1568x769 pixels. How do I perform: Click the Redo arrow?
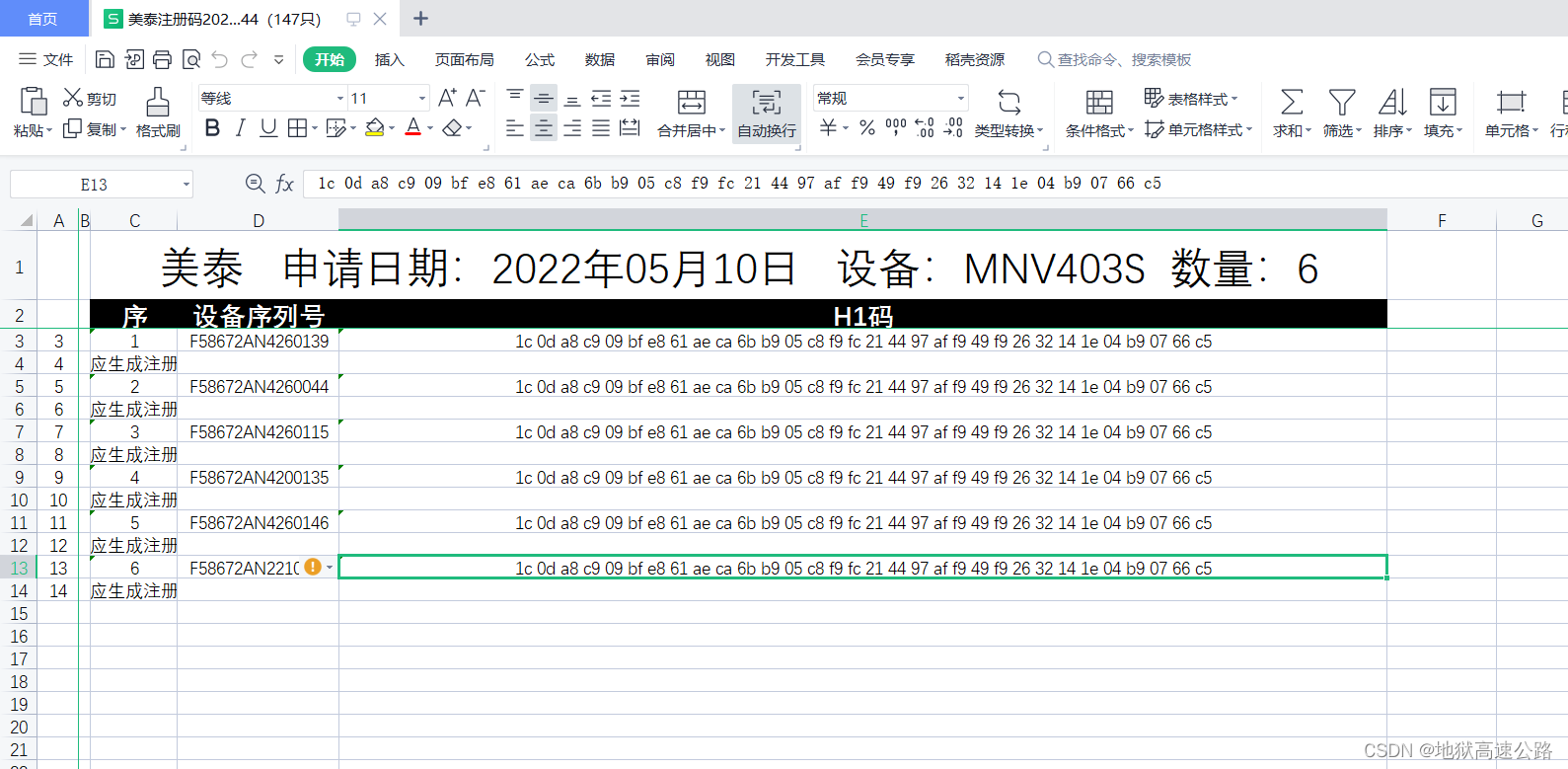[250, 59]
